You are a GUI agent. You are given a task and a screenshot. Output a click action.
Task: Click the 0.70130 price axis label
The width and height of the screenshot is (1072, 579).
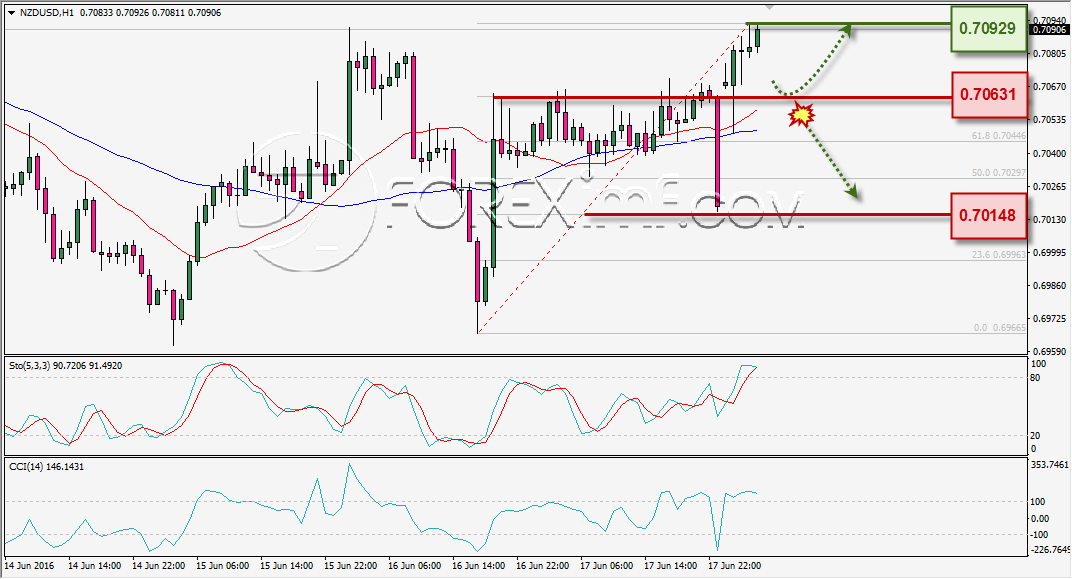click(x=1049, y=219)
